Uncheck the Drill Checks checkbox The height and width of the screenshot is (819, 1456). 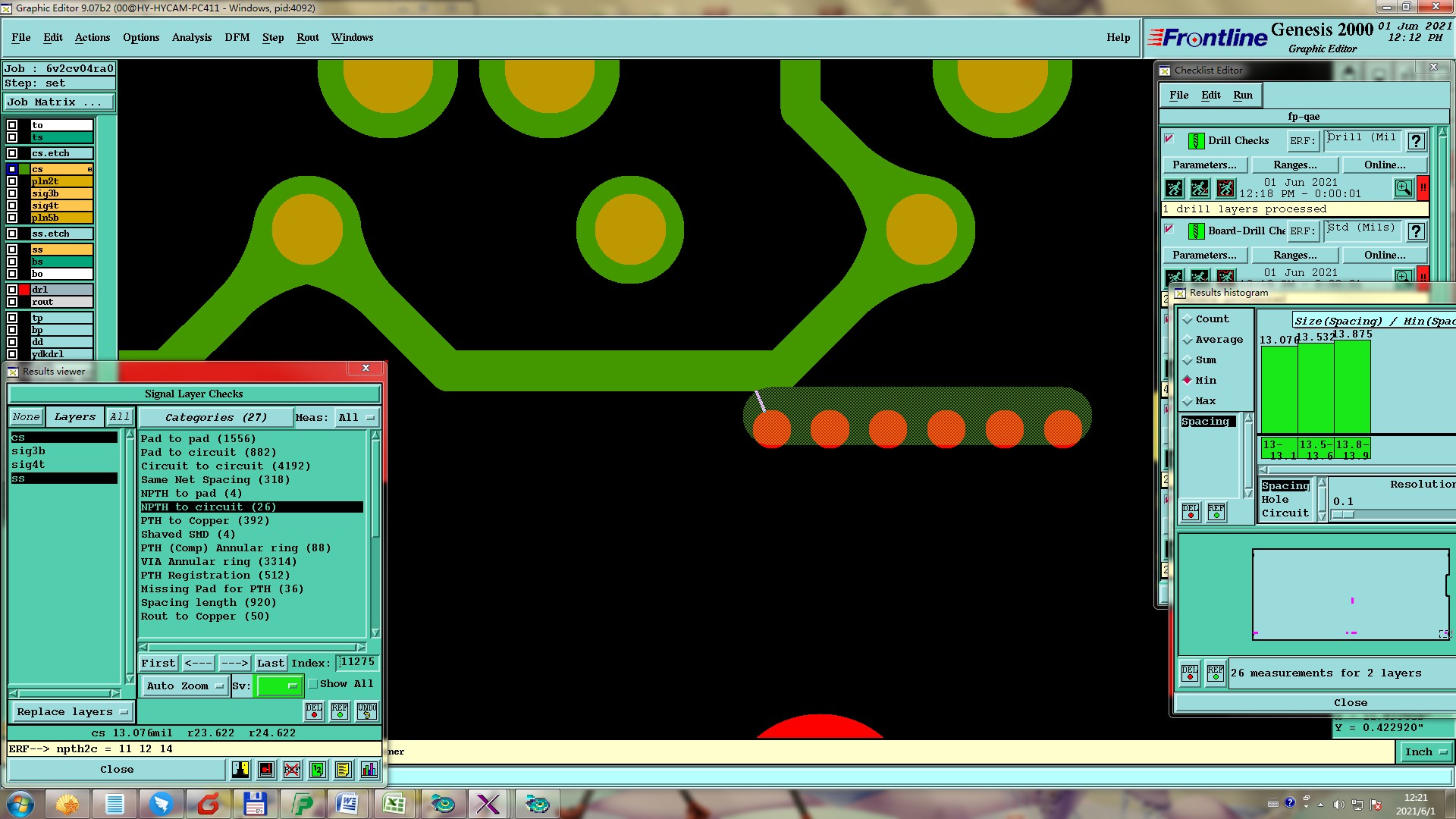1169,140
